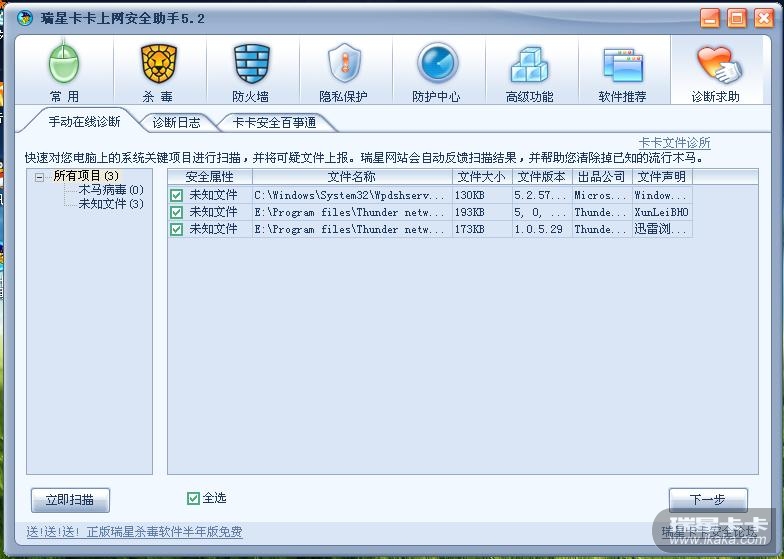Viewport: 784px width, 559px height.
Task: Maximize the Rising Kaka window
Action: click(x=737, y=19)
